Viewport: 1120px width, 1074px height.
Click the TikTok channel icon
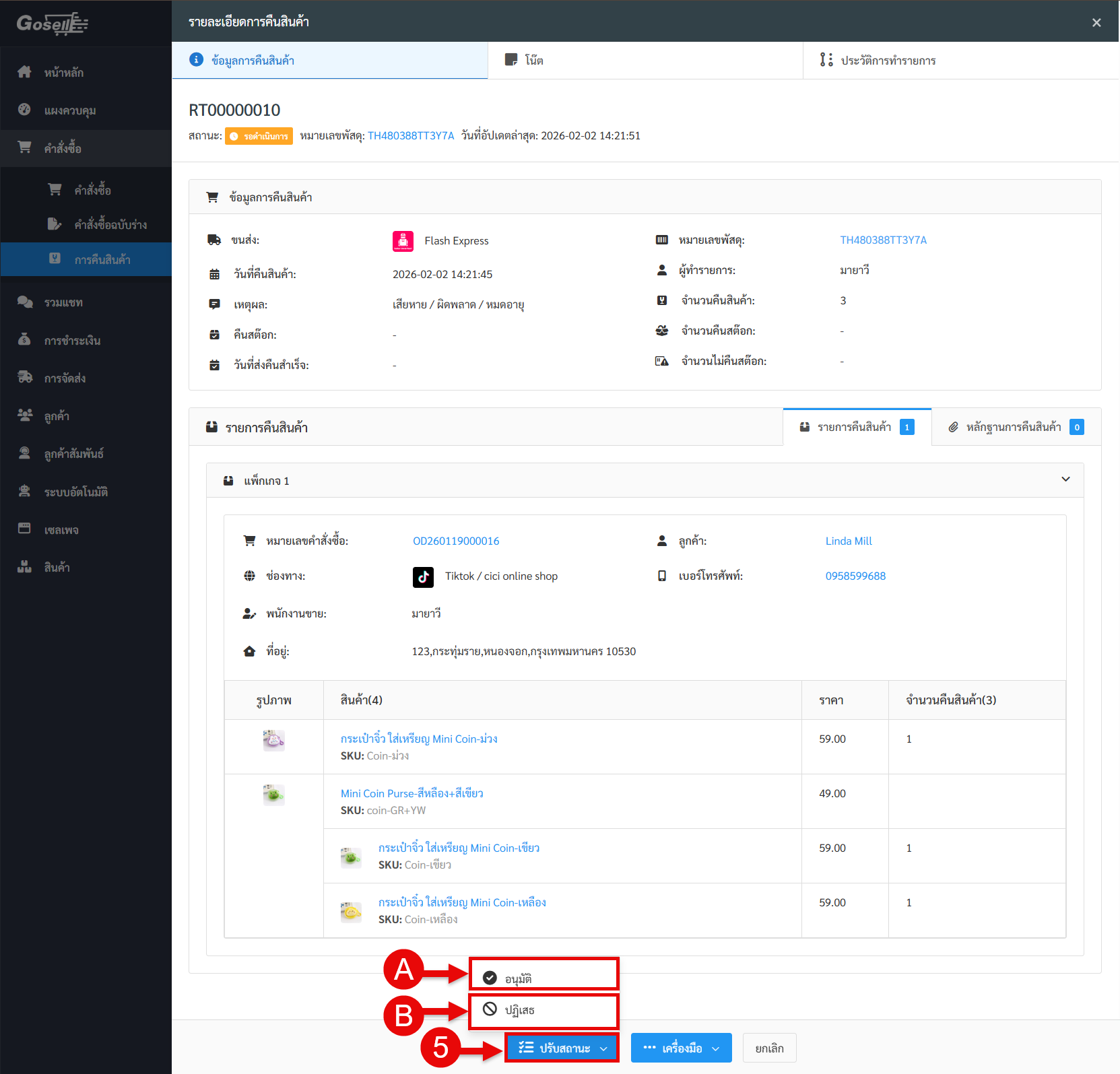click(x=423, y=577)
